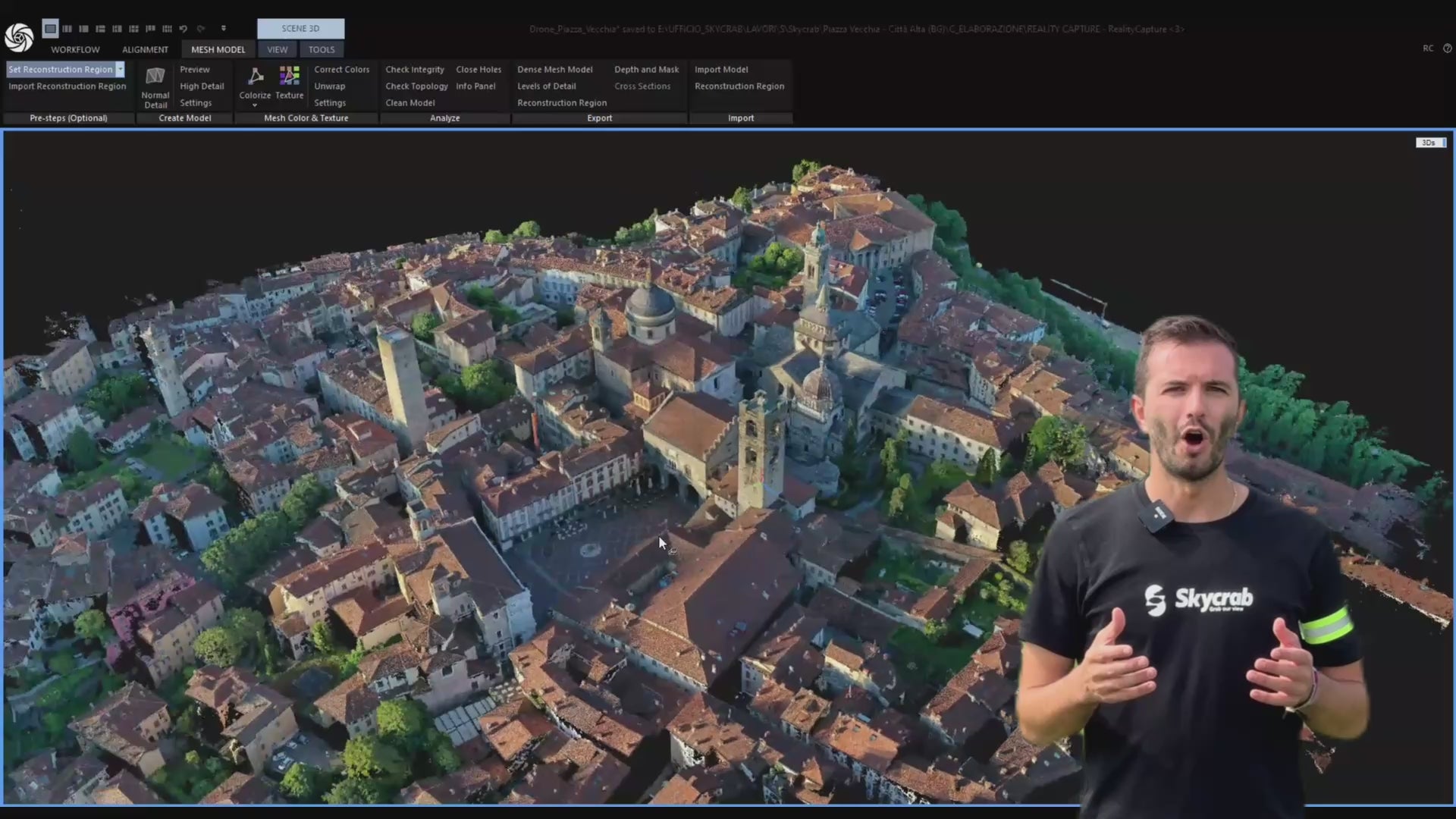Image resolution: width=1456 pixels, height=819 pixels.
Task: Switch to the WORKFLOW tab
Action: 74,49
